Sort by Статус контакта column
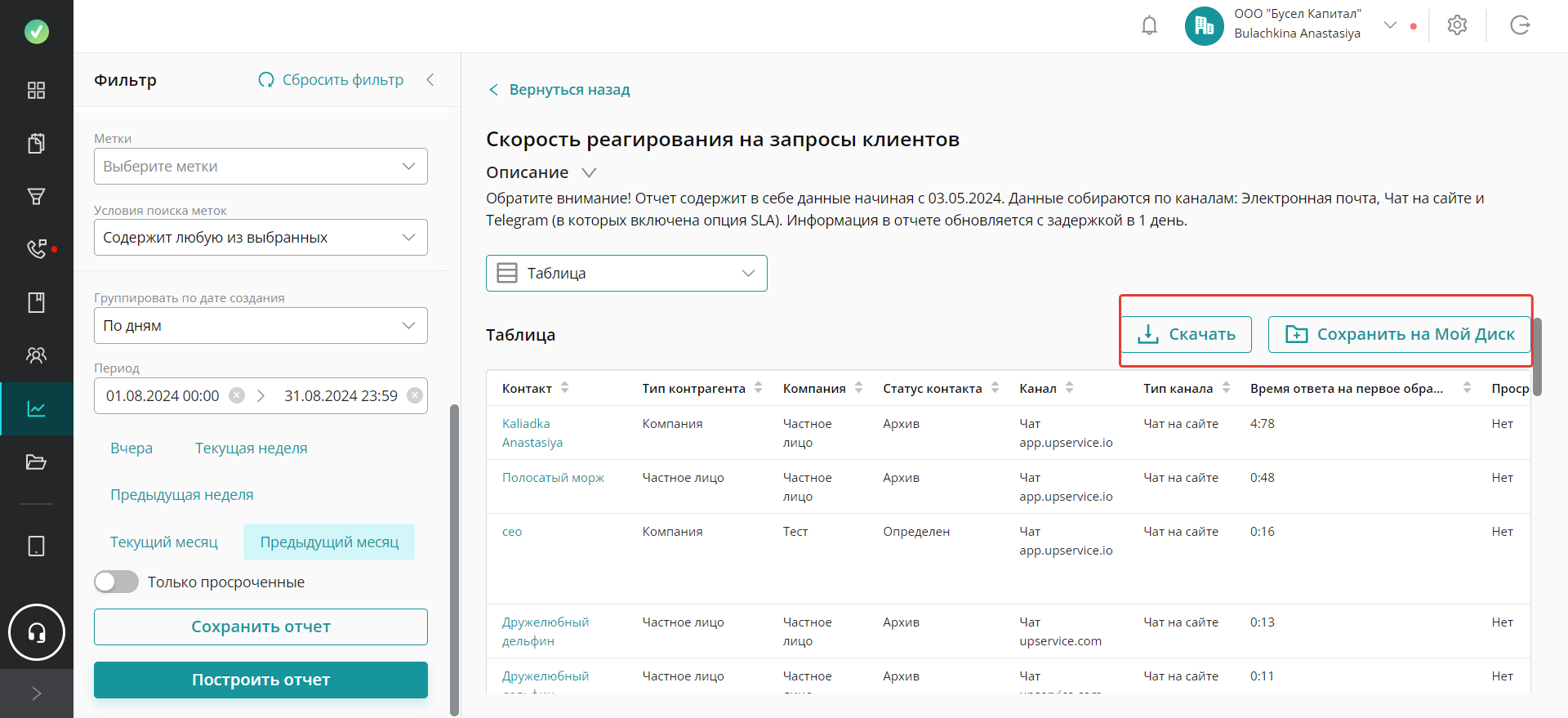Screen dimensions: 1568x718 click(x=995, y=388)
